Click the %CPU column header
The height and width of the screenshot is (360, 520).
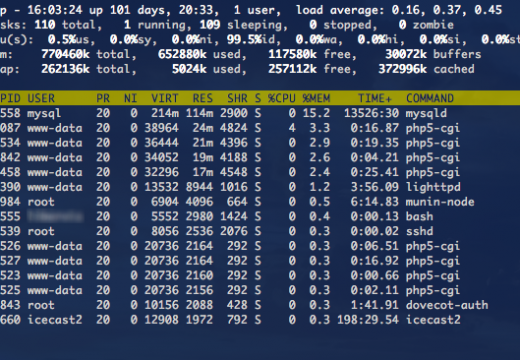[x=282, y=98]
